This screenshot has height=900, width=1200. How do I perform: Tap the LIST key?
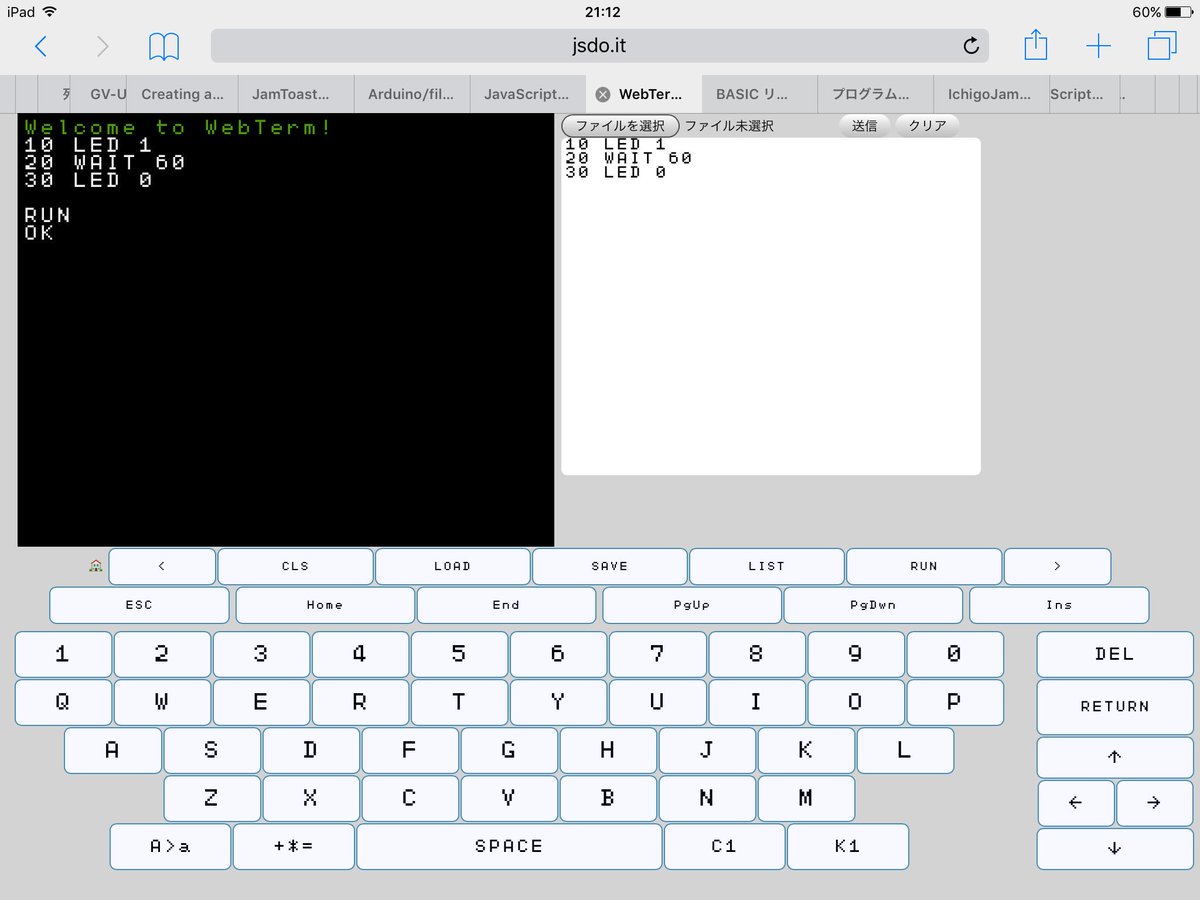pyautogui.click(x=767, y=566)
